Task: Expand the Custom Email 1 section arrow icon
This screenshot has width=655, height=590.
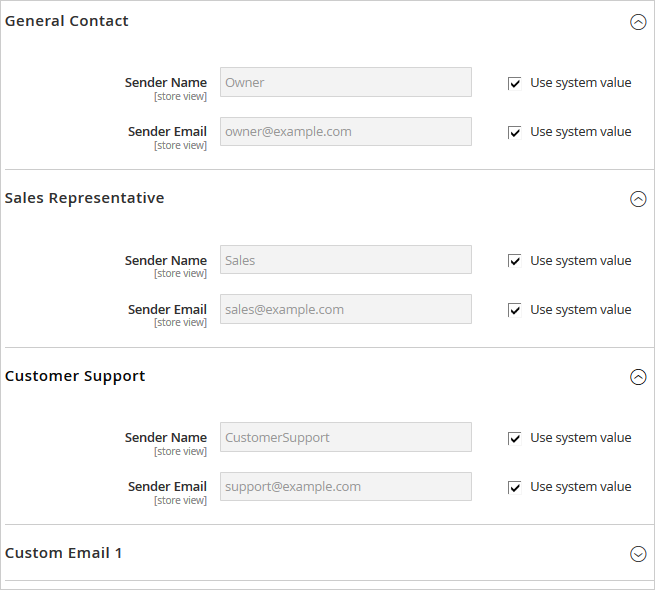Action: pyautogui.click(x=638, y=554)
